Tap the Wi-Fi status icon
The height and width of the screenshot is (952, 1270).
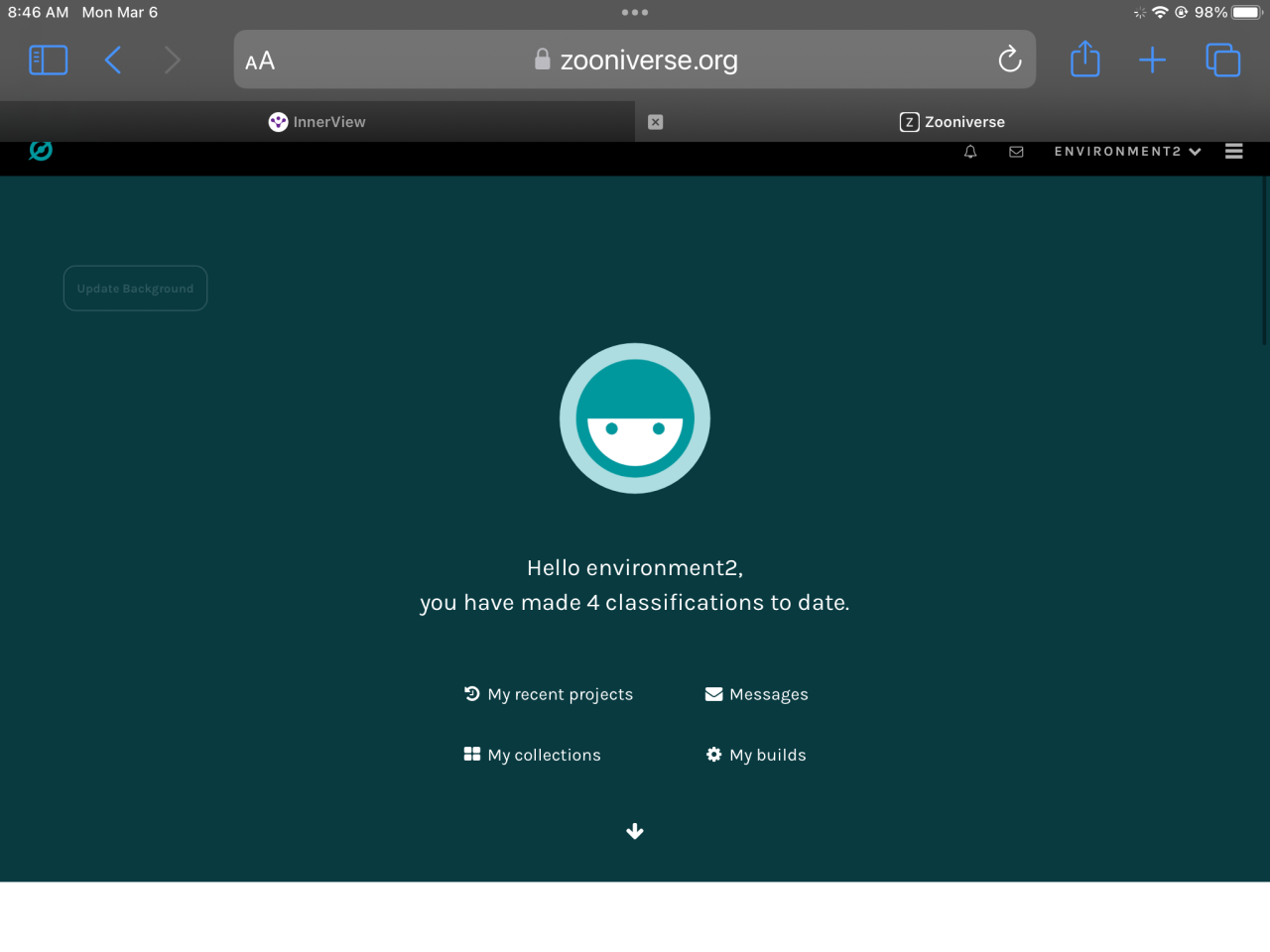pyautogui.click(x=1160, y=12)
